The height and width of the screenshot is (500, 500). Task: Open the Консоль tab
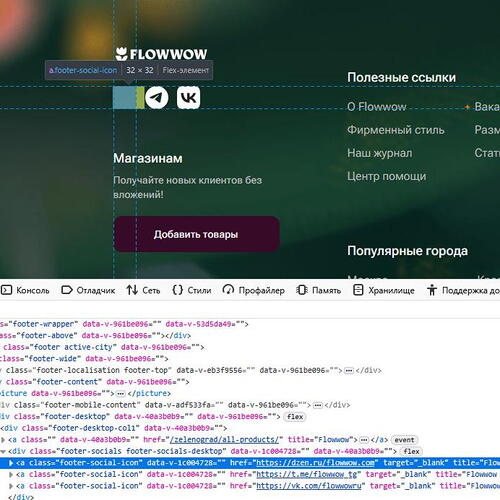tap(25, 290)
